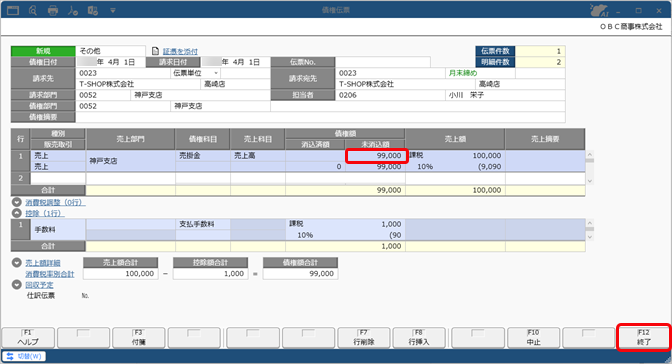Screen dimensions: 672x364
Task: Select the 小川 栄子 name text
Action: tap(466, 95)
